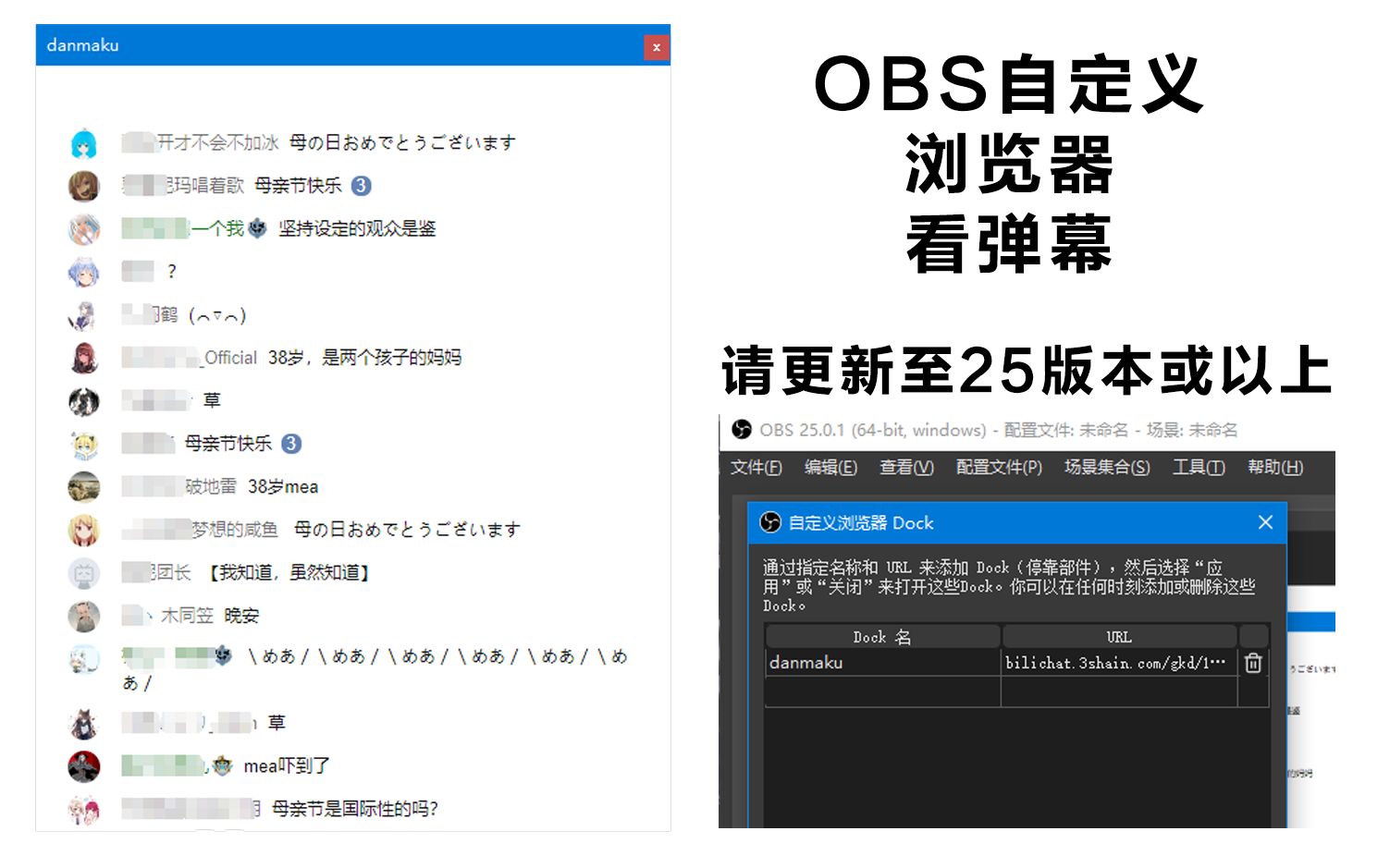This screenshot has width=1390, height=868.
Task: Click avatar beside 破地雷 38岁mea
Action: (x=84, y=486)
